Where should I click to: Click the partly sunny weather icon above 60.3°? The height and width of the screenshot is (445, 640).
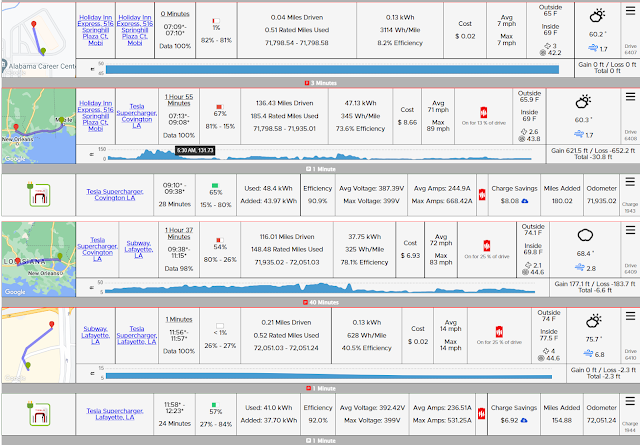coord(583,102)
